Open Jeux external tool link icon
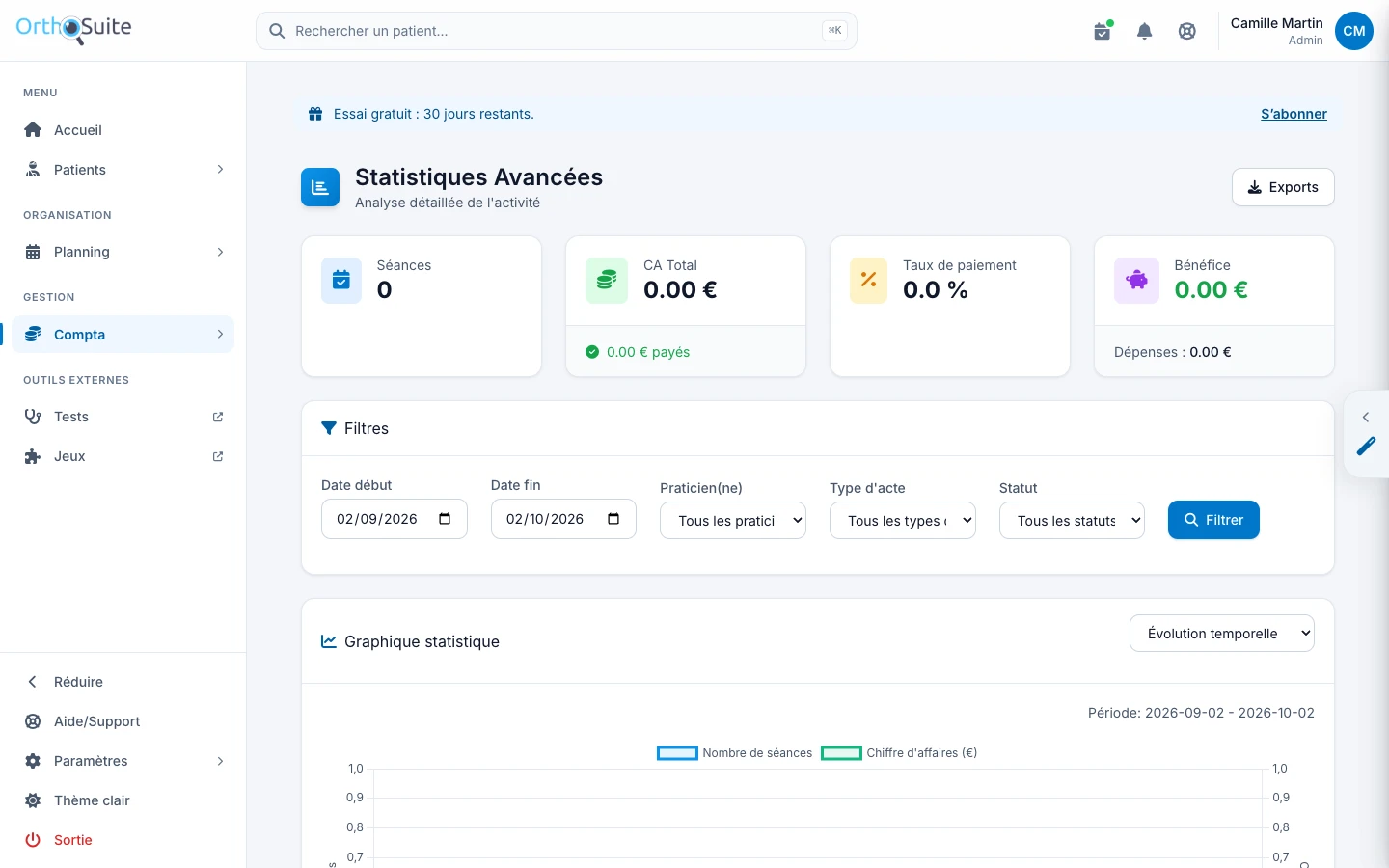 point(218,456)
